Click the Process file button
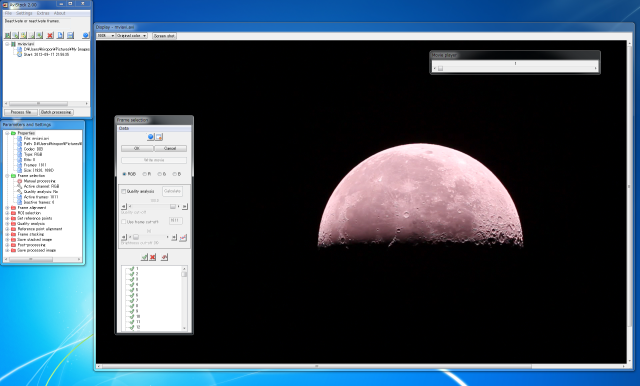640x386 pixels. tap(21, 112)
